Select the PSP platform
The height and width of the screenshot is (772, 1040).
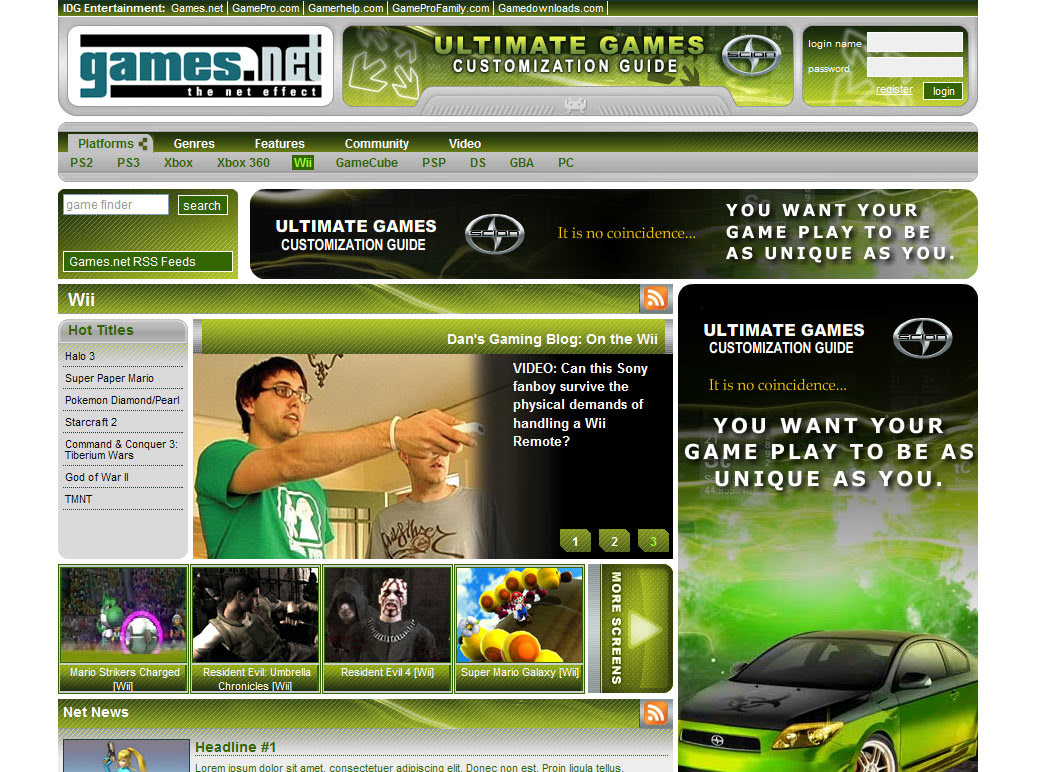(434, 162)
